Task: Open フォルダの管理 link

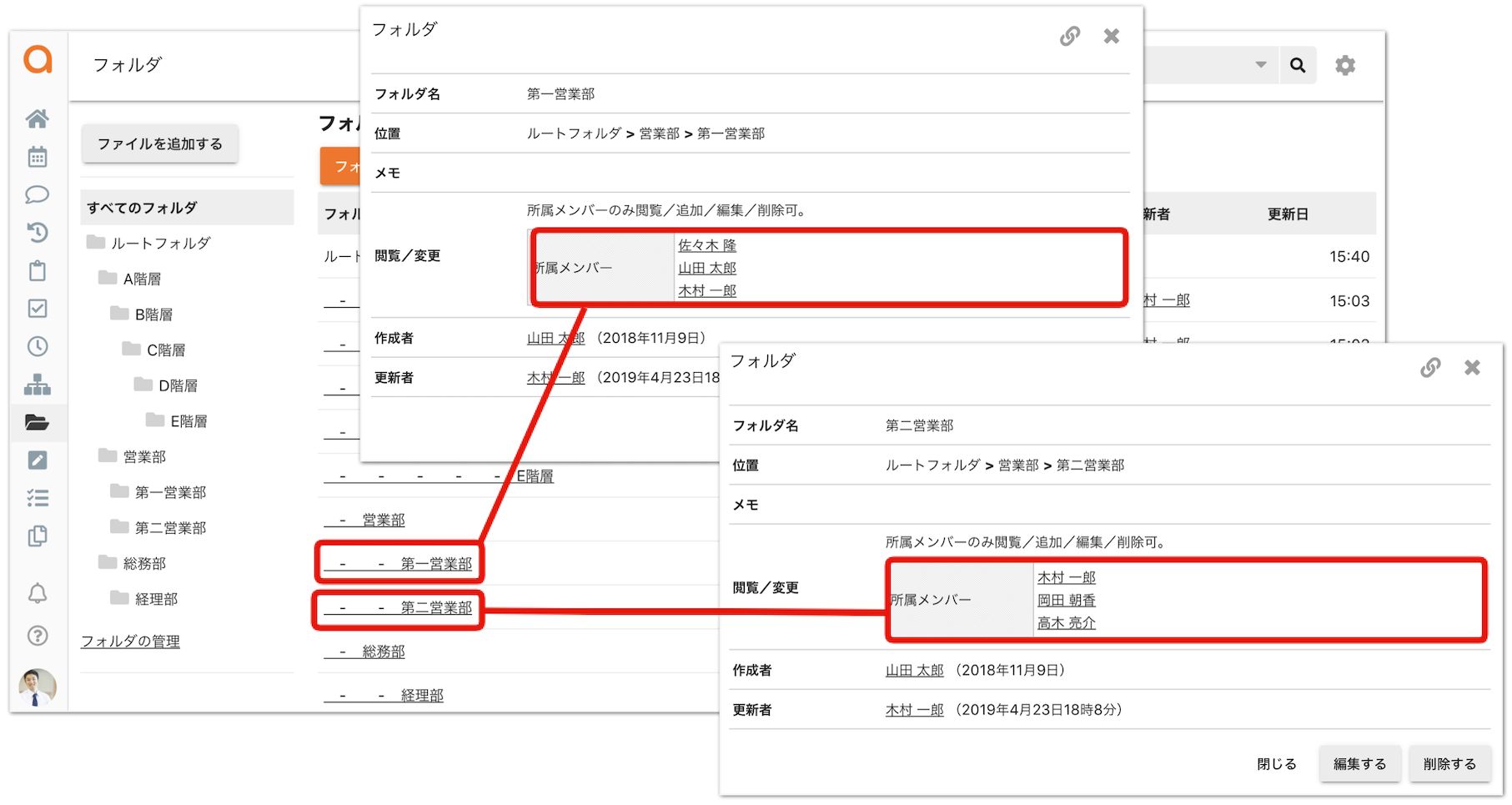Action: 130,641
